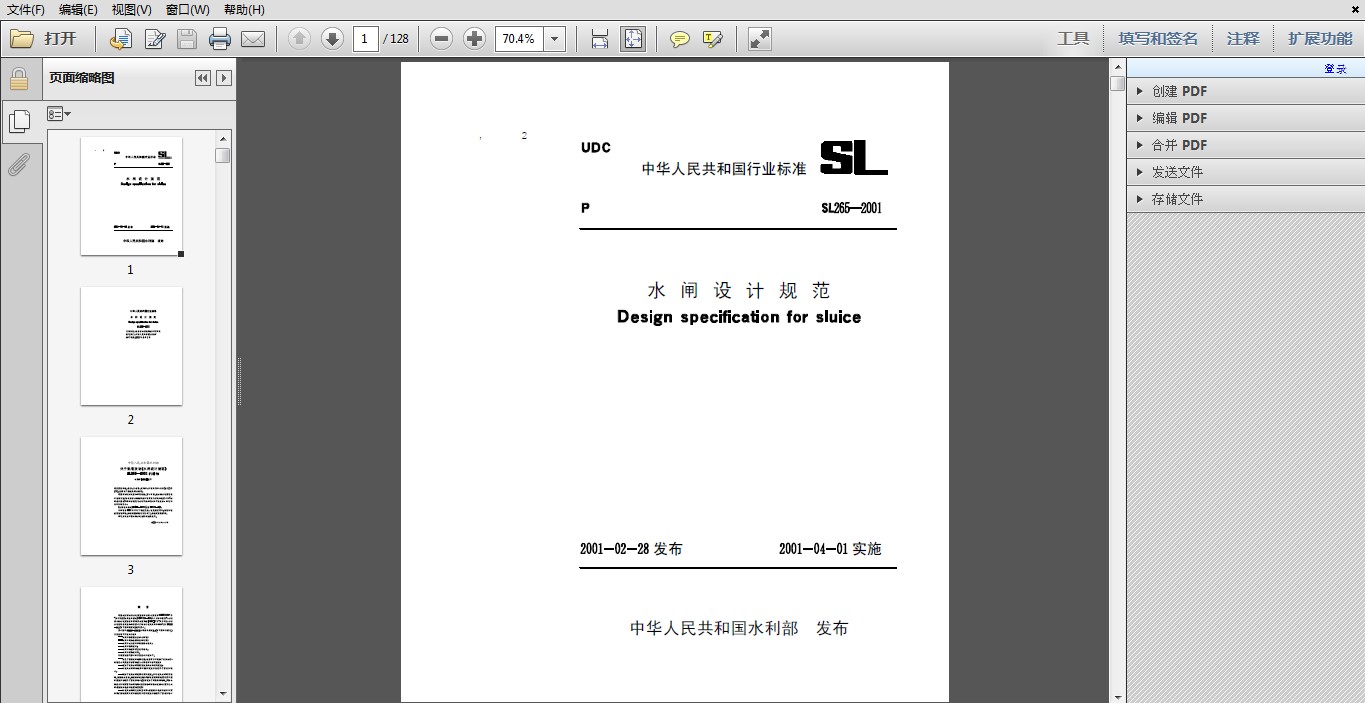The image size is (1365, 703).
Task: Click the thumbnails panel scrollbar thumb
Action: [223, 155]
